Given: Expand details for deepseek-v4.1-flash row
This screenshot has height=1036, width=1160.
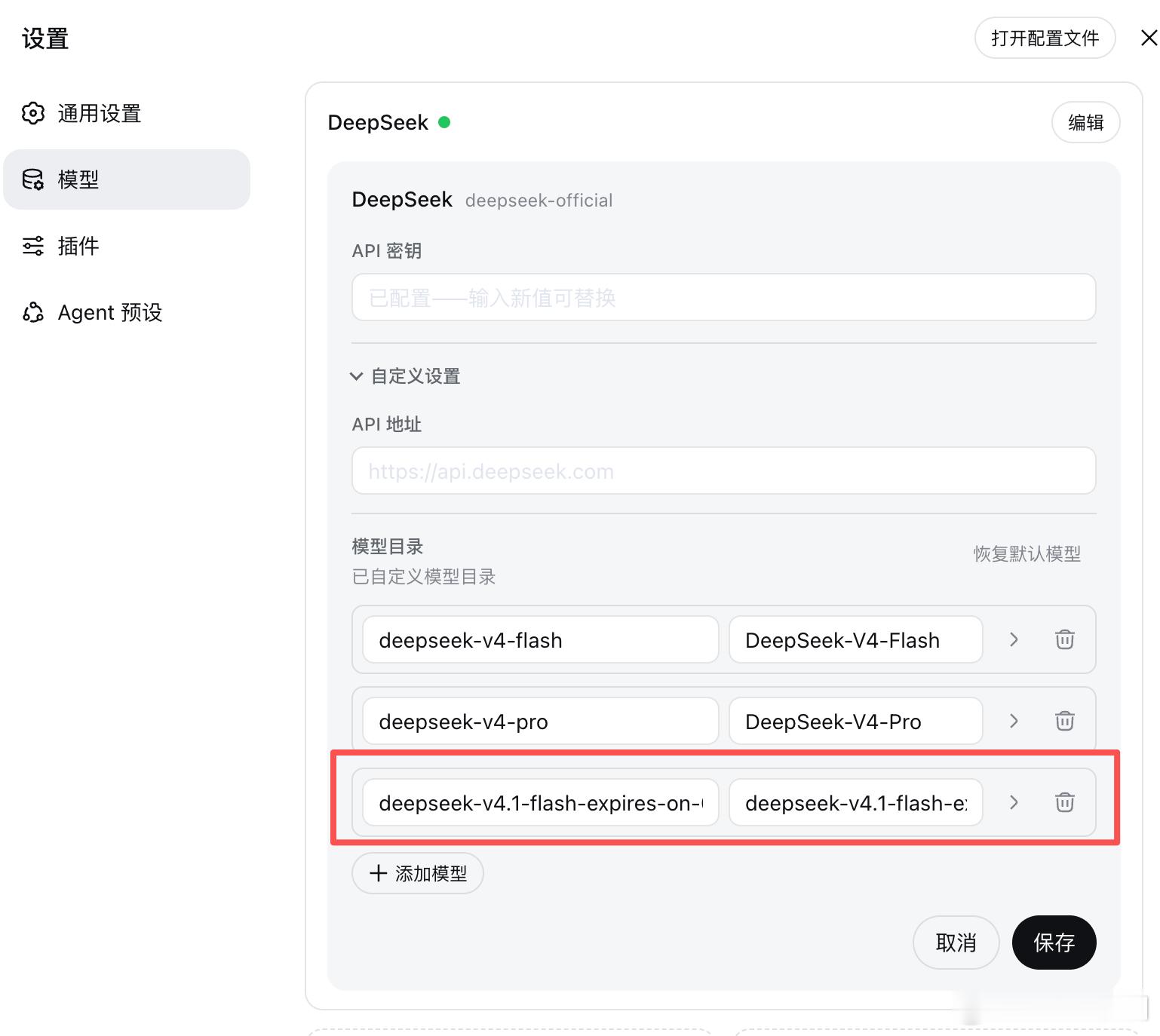Looking at the screenshot, I should coord(1014,802).
